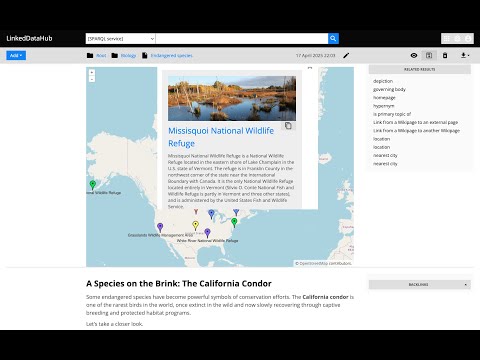Select 'Link from a Wikipage to an external page'
Screen dimensions: 480x360
tap(415, 122)
